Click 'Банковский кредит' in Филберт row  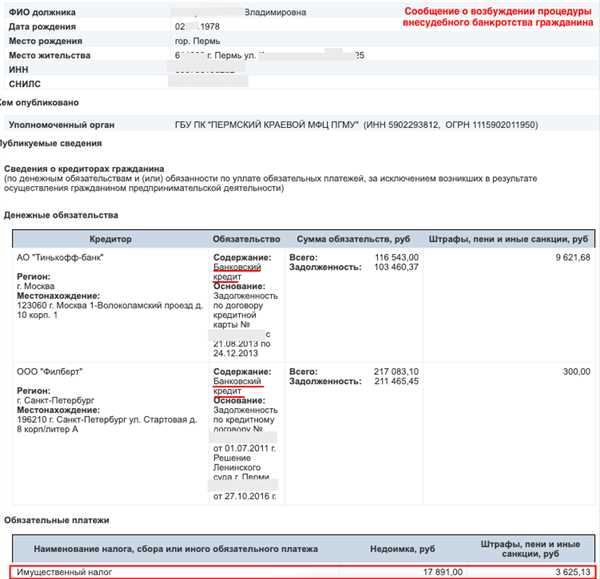[x=238, y=386]
